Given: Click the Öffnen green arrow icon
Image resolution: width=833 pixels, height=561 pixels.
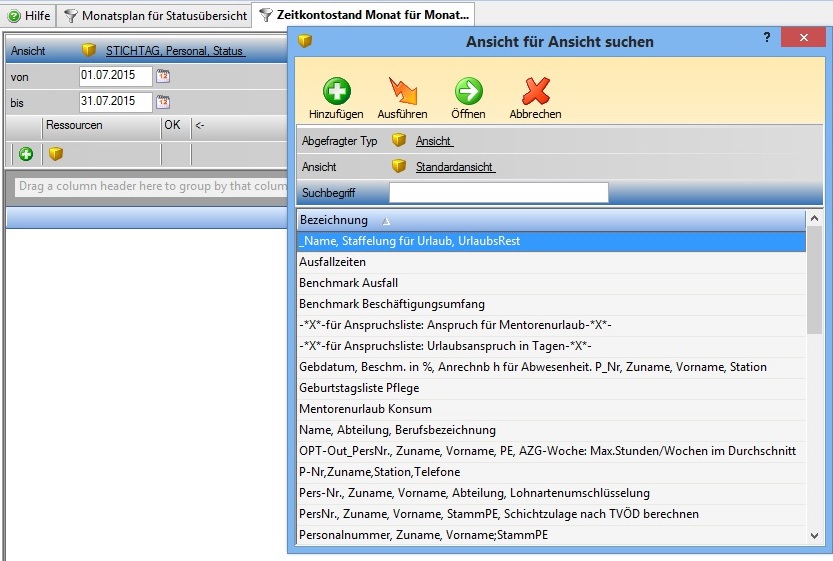Looking at the screenshot, I should coord(468,91).
